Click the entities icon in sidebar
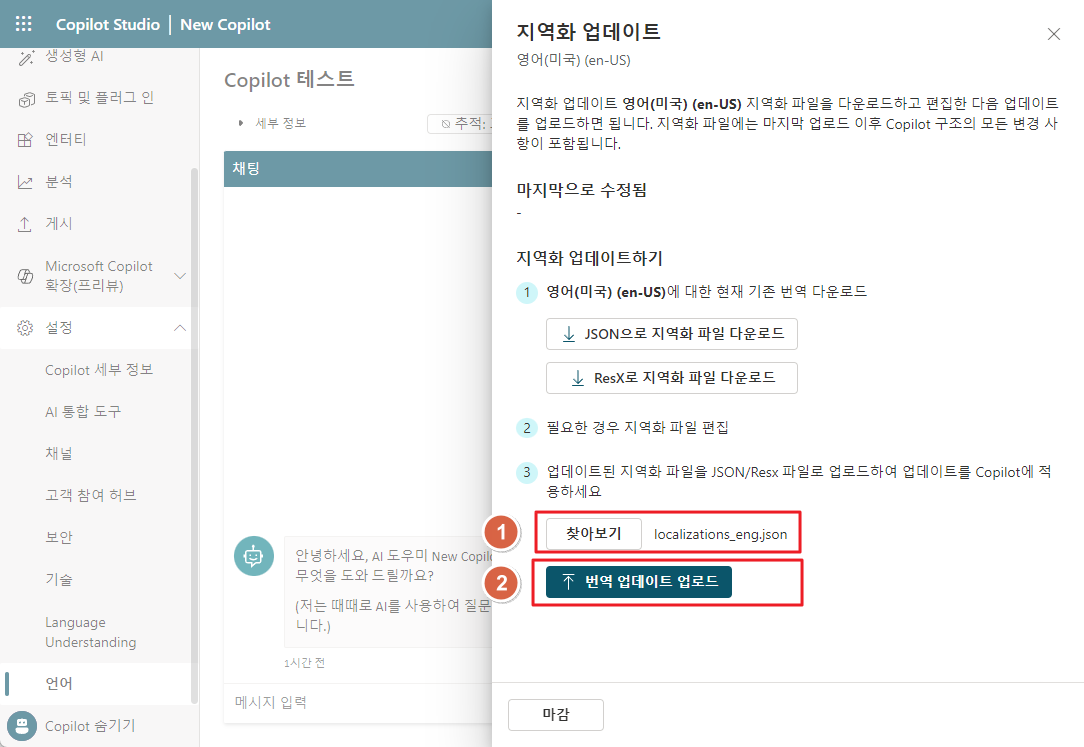The height and width of the screenshot is (747, 1084). pos(25,140)
